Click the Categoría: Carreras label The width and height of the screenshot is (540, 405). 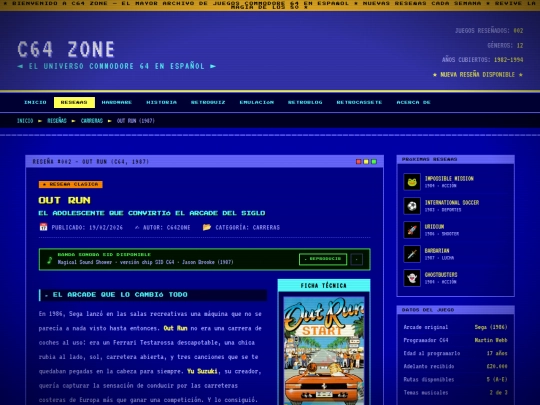[x=248, y=227]
